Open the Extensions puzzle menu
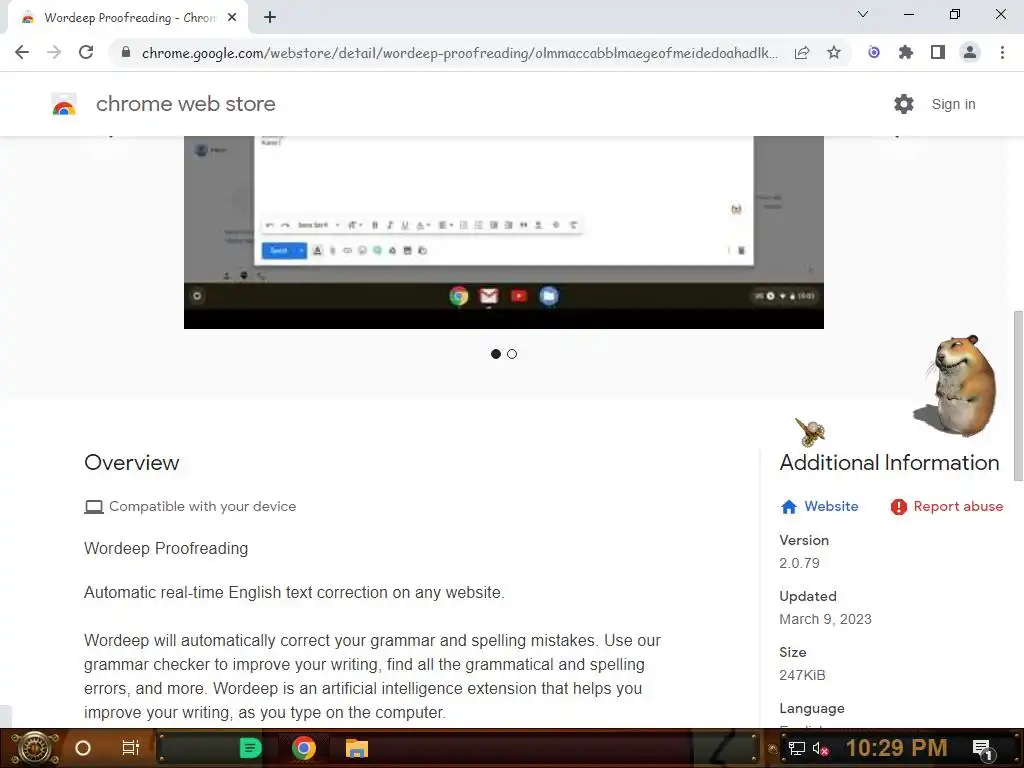Image resolution: width=1024 pixels, height=768 pixels. (906, 52)
